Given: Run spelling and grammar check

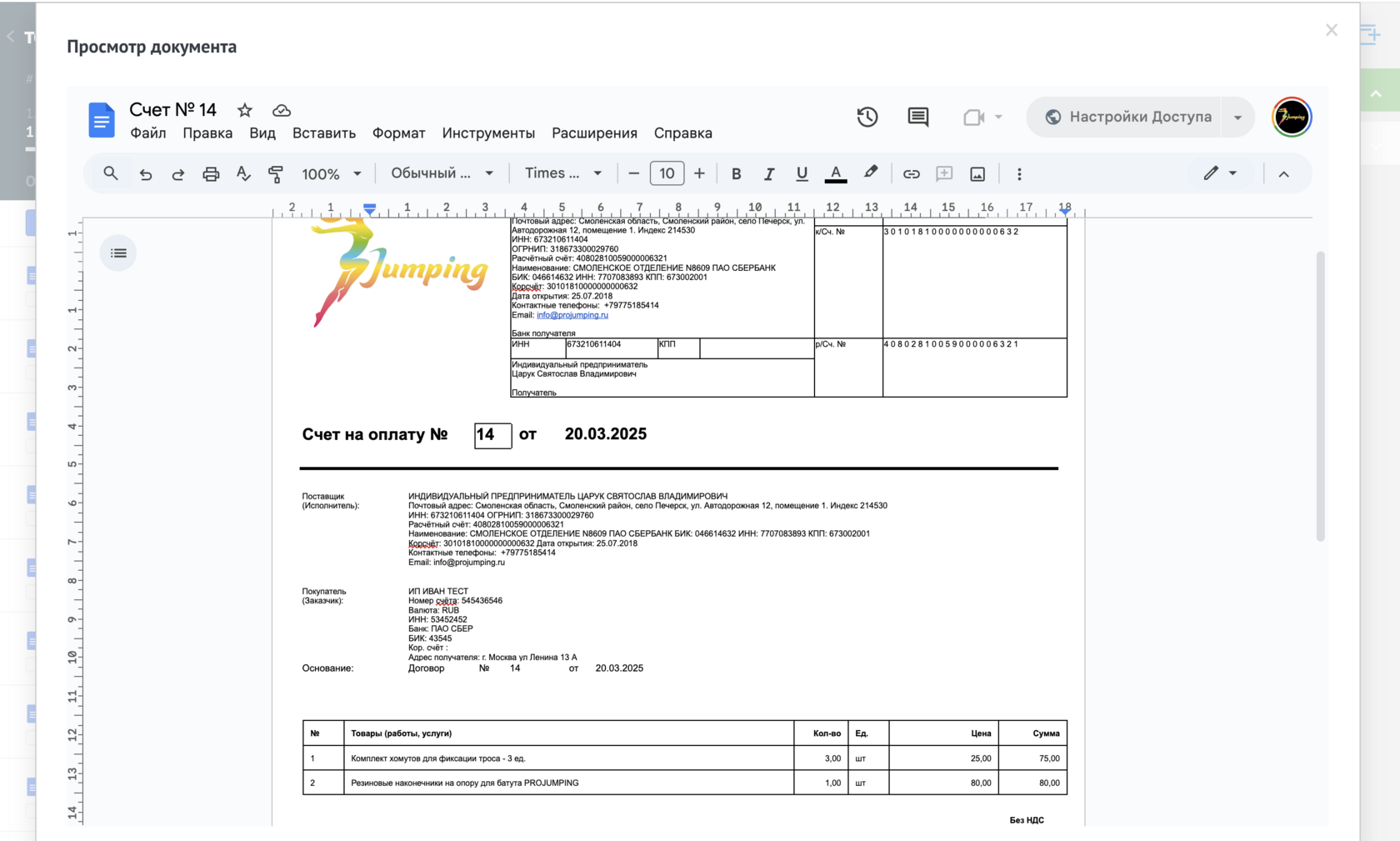Looking at the screenshot, I should click(243, 173).
